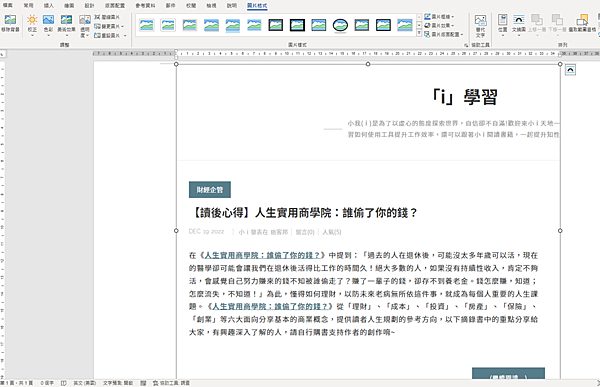Screen dimensions: 600x387
Task: Click the top-right corner picture handle
Action: click(560, 64)
